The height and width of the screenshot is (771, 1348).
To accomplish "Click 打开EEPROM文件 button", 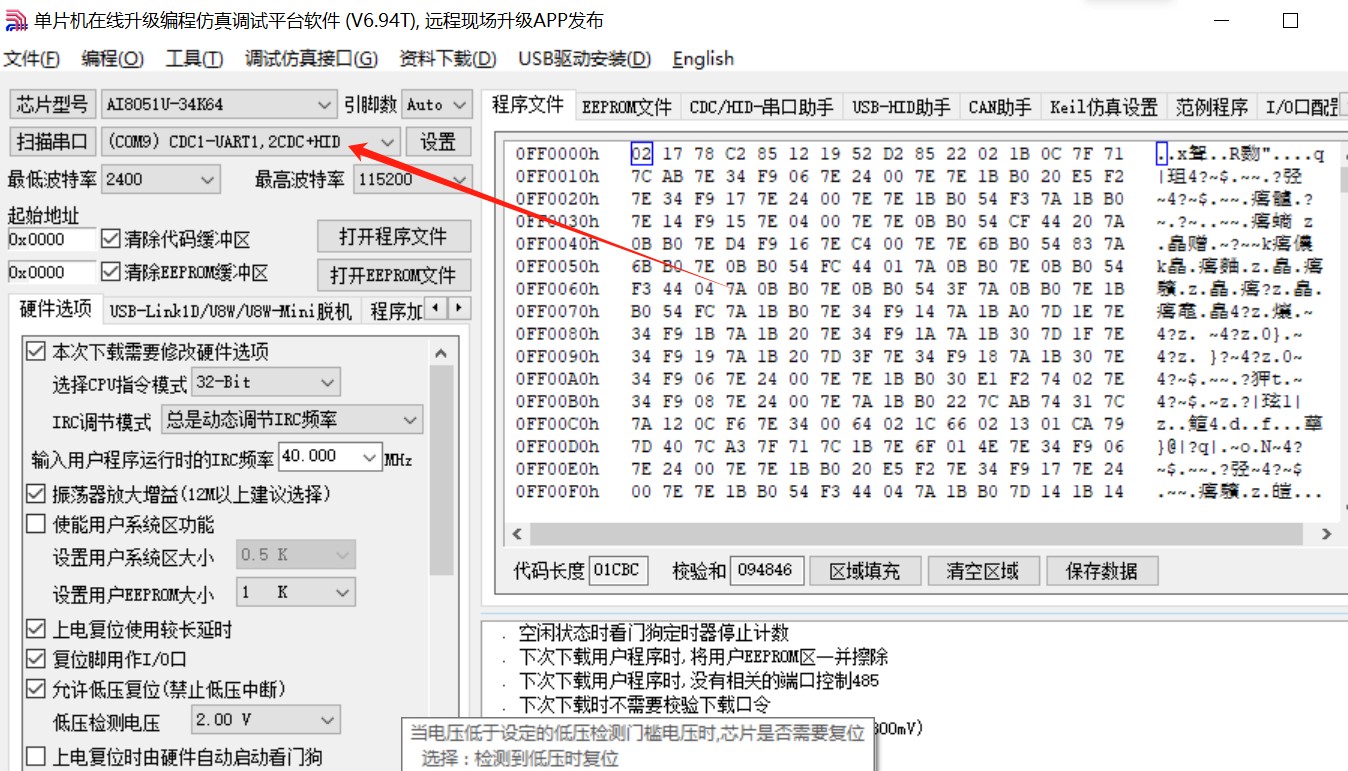I will 393,275.
